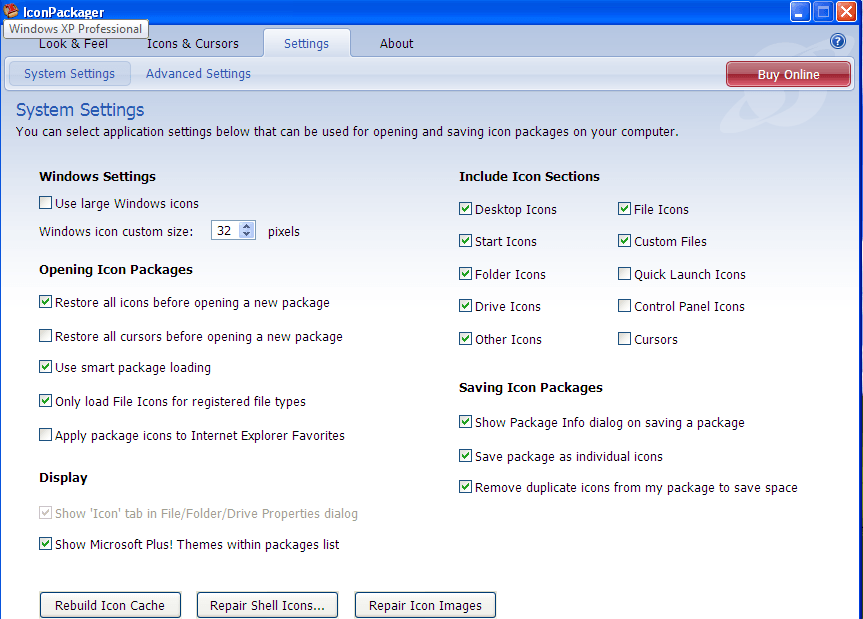Open Advanced Settings
This screenshot has width=863, height=619.
197,73
